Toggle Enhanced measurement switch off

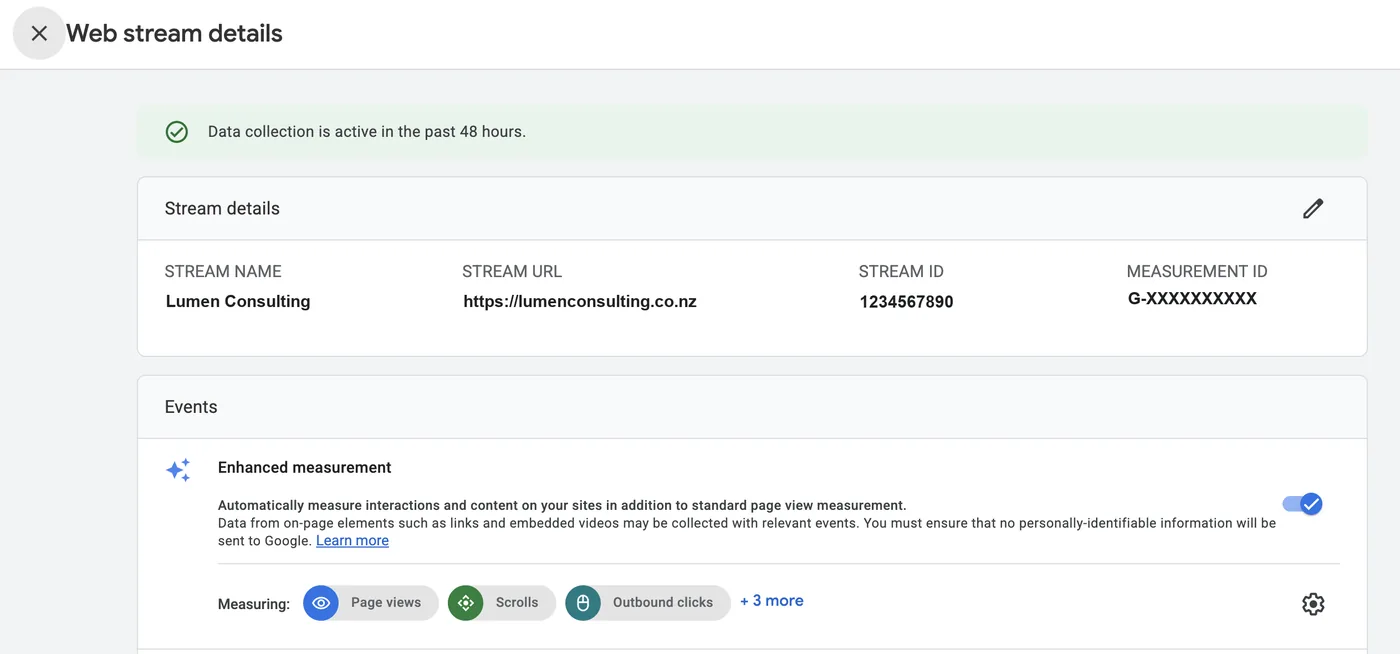pyautogui.click(x=1303, y=504)
